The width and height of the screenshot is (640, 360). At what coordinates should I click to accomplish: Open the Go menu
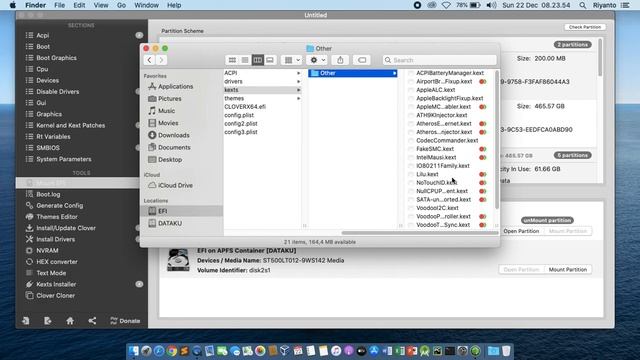tap(121, 5)
